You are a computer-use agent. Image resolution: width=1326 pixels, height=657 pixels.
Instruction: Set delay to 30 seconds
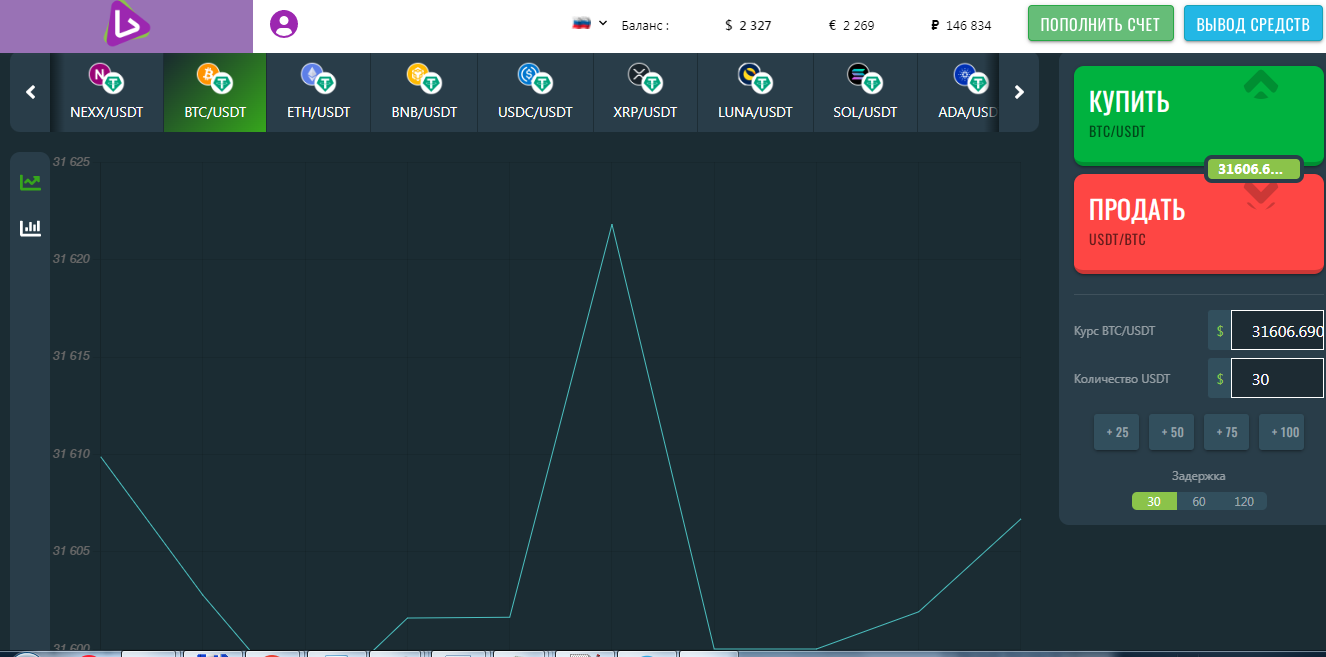1154,502
